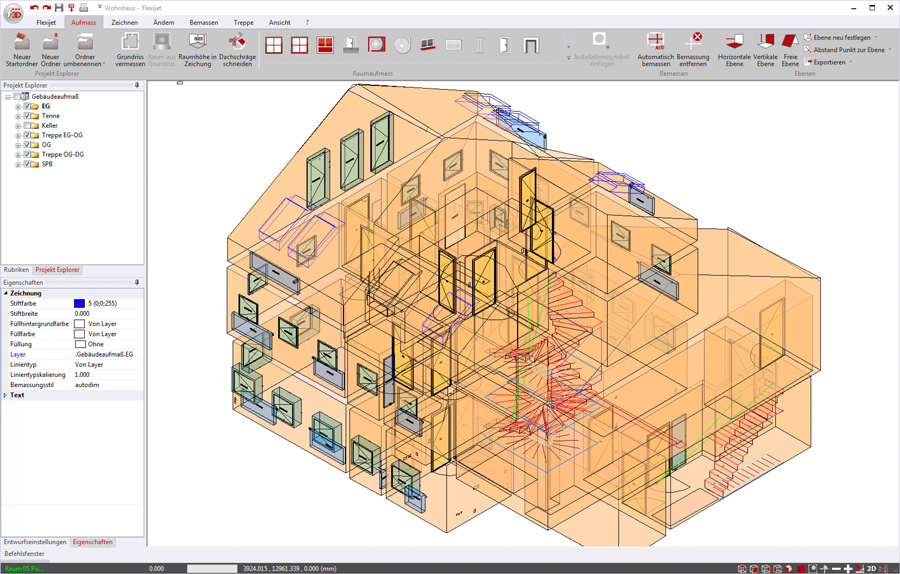The height and width of the screenshot is (574, 900).
Task: Switch to the Rubriken tab
Action: pyautogui.click(x=16, y=270)
